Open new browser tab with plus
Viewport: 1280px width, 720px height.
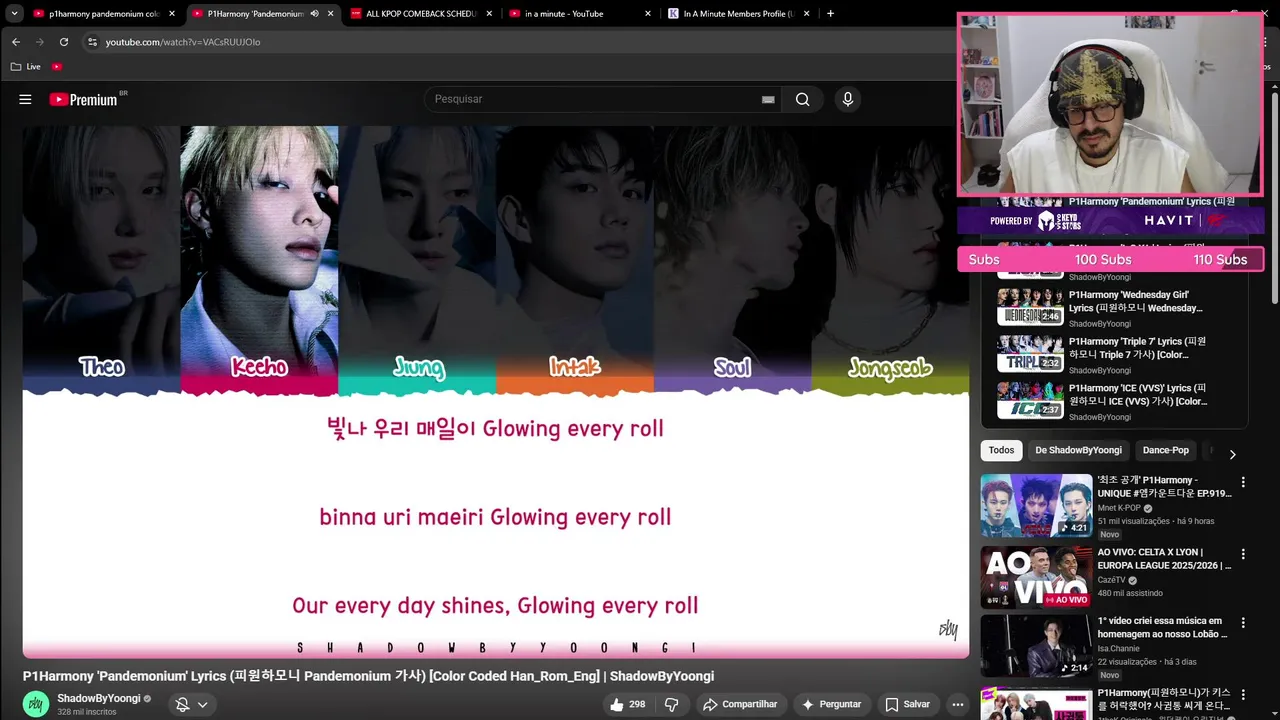pos(830,14)
